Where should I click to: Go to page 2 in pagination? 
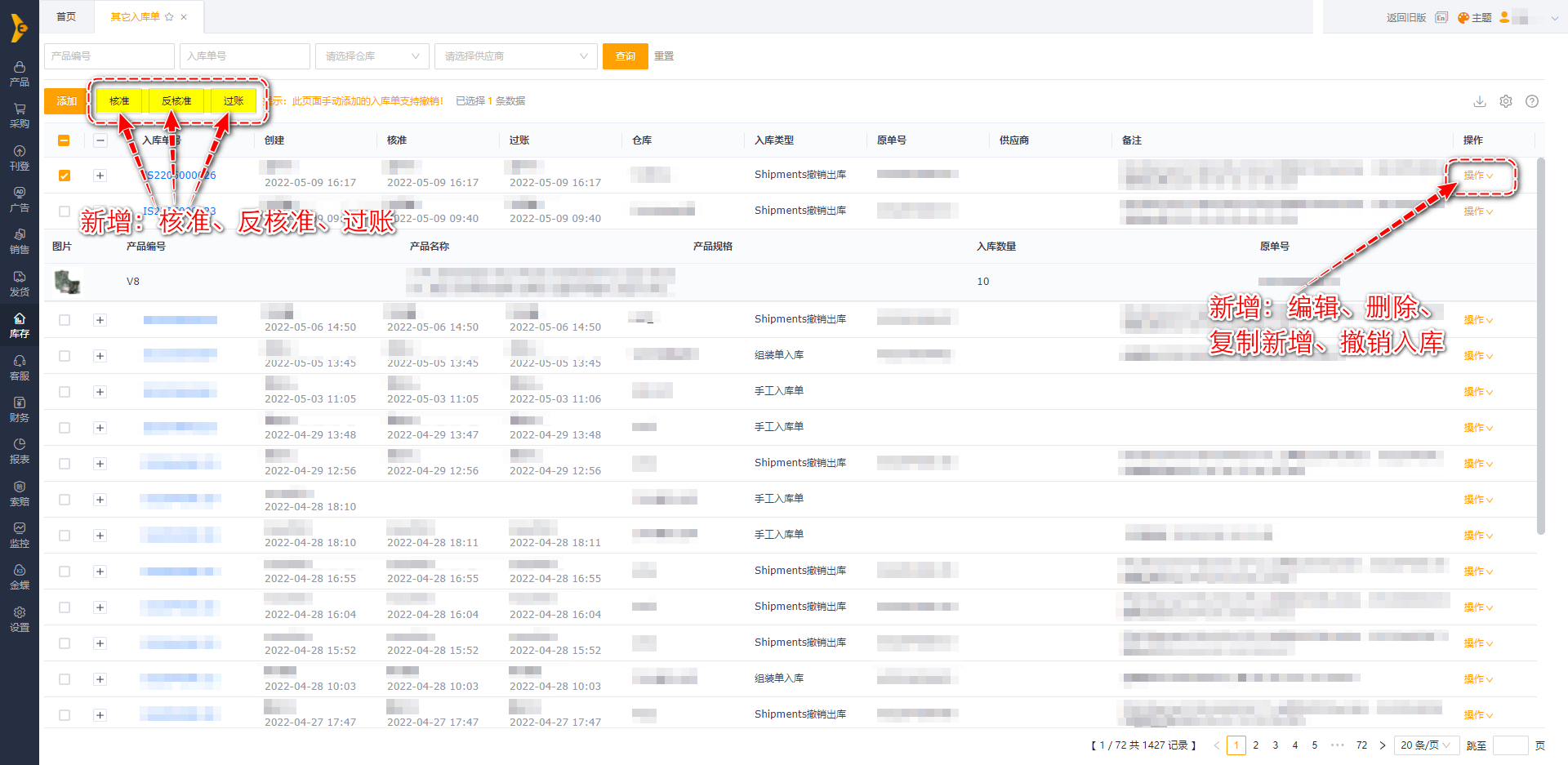click(1255, 745)
